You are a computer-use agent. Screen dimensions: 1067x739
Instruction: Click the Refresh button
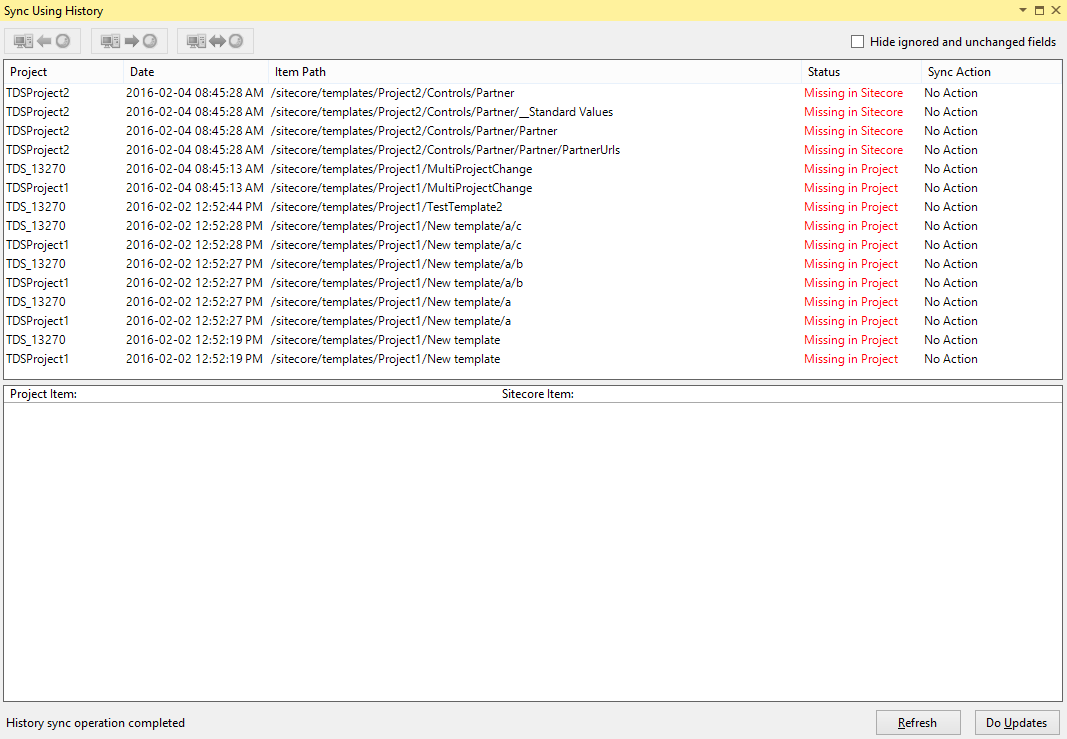click(918, 723)
